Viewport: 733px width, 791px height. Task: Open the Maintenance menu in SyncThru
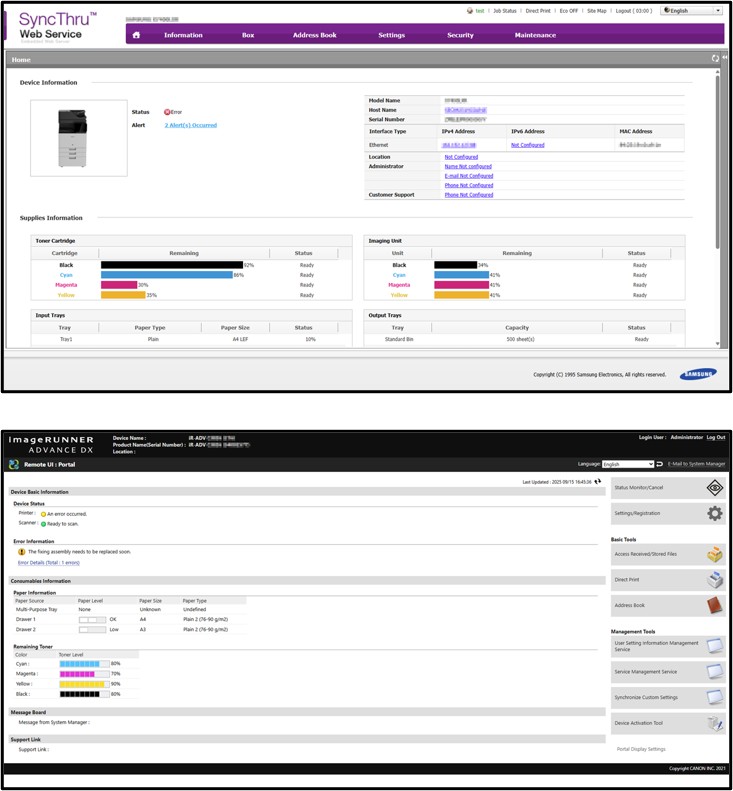click(535, 35)
